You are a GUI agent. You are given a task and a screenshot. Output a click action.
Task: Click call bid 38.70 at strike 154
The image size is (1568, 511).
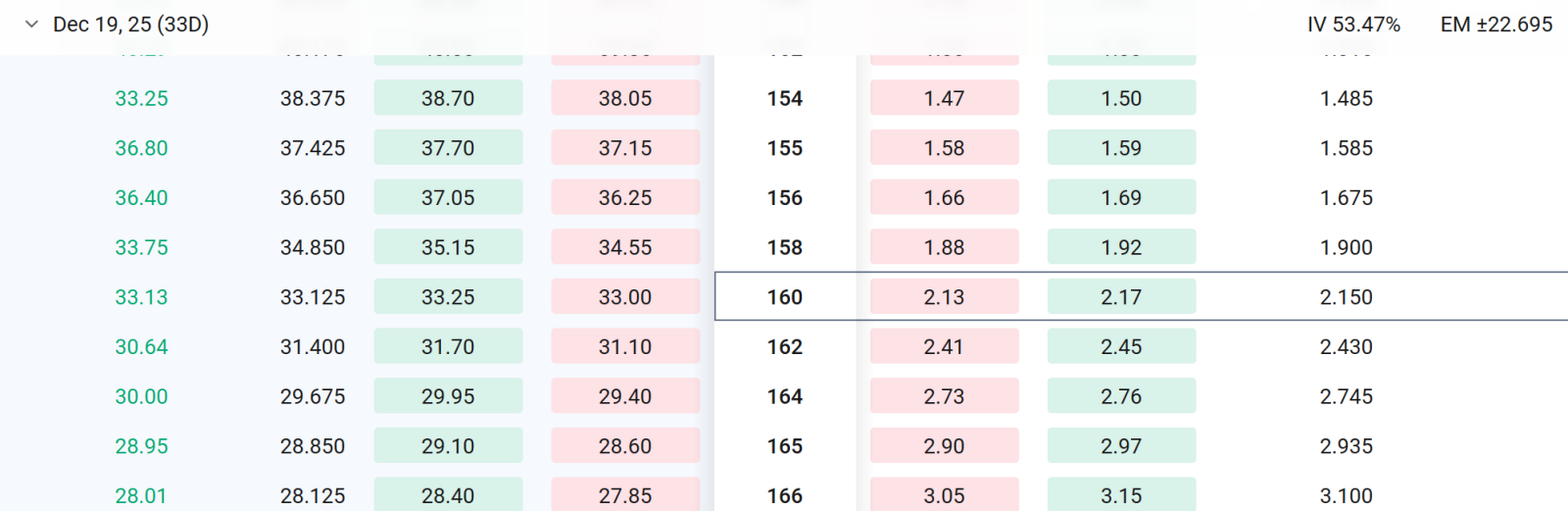point(448,98)
